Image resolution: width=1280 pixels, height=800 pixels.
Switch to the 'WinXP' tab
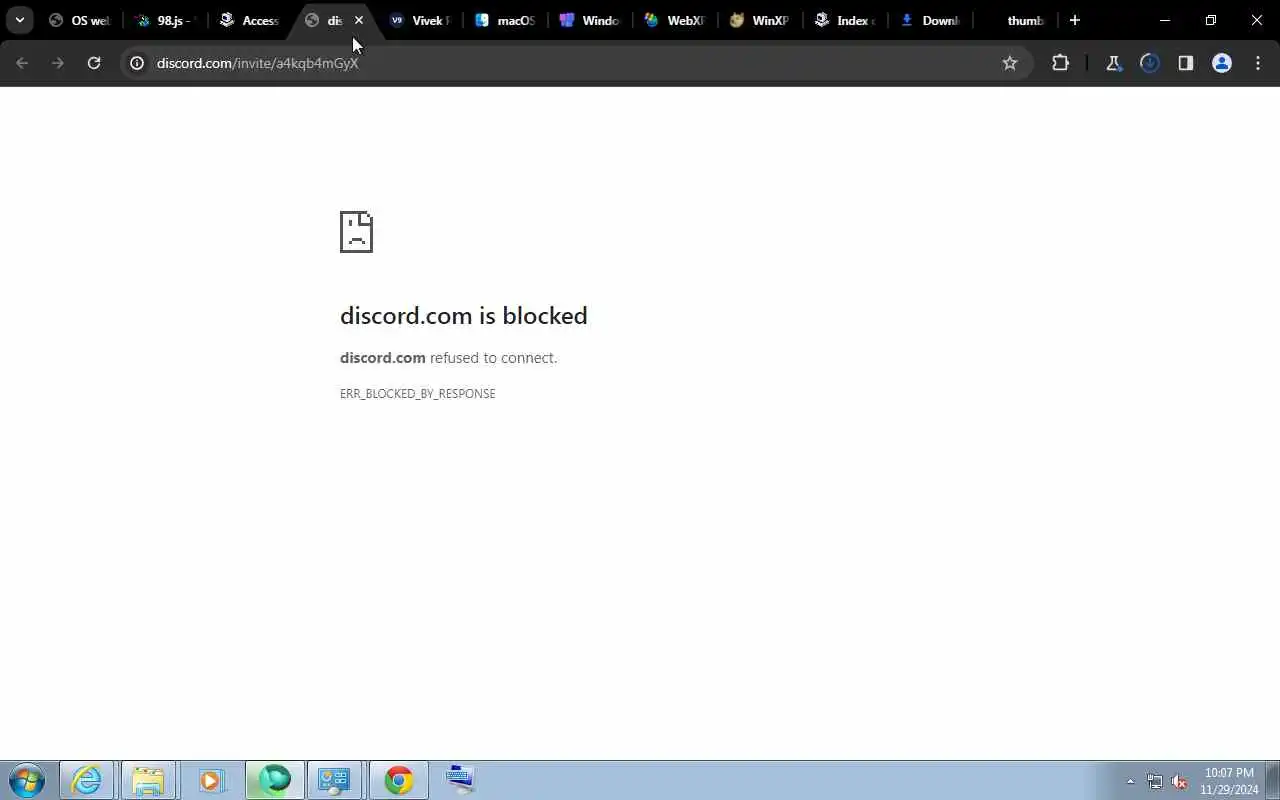pos(760,20)
